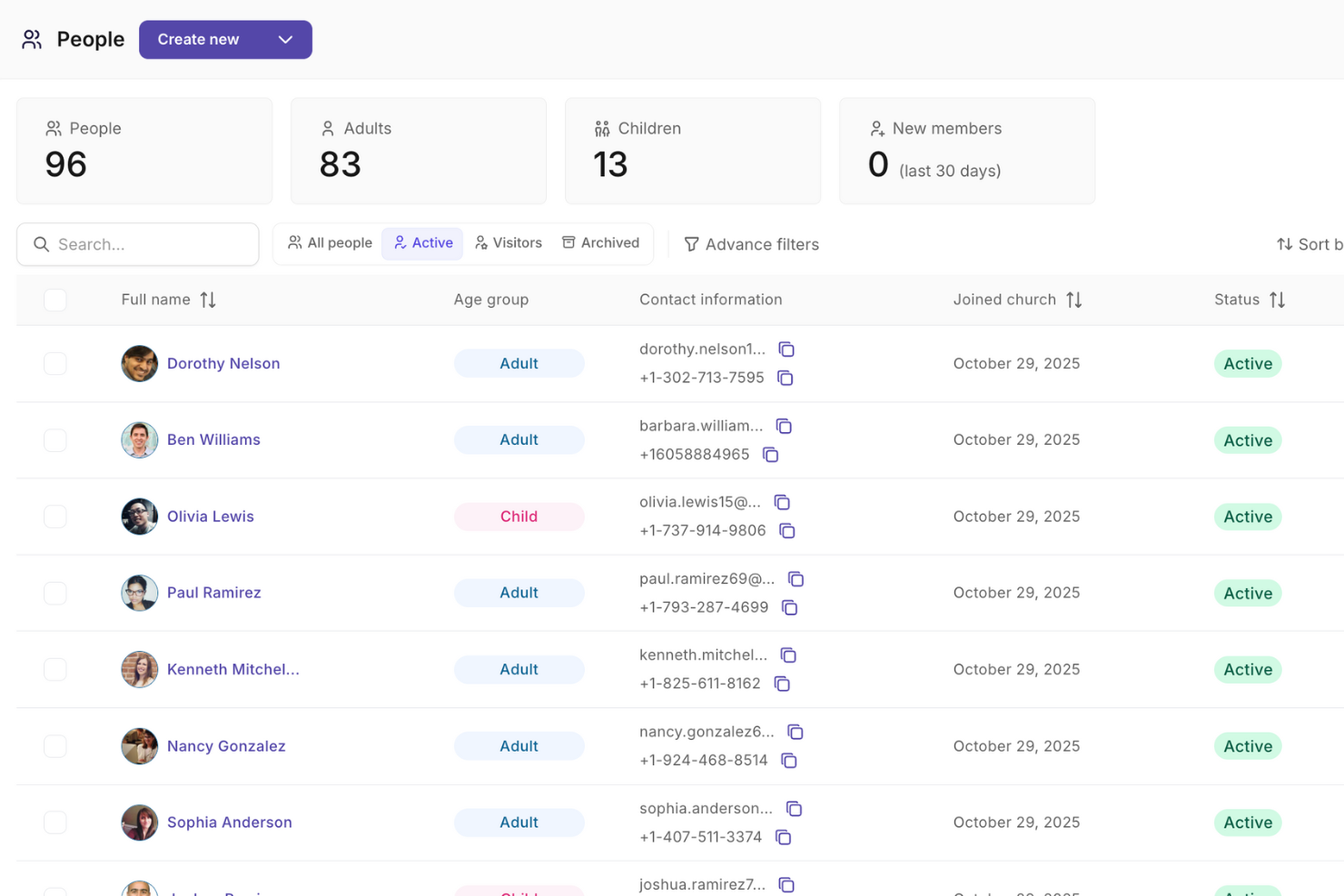This screenshot has width=1344, height=896.
Task: Open Nancy Gonzalez's profile link
Action: point(226,745)
